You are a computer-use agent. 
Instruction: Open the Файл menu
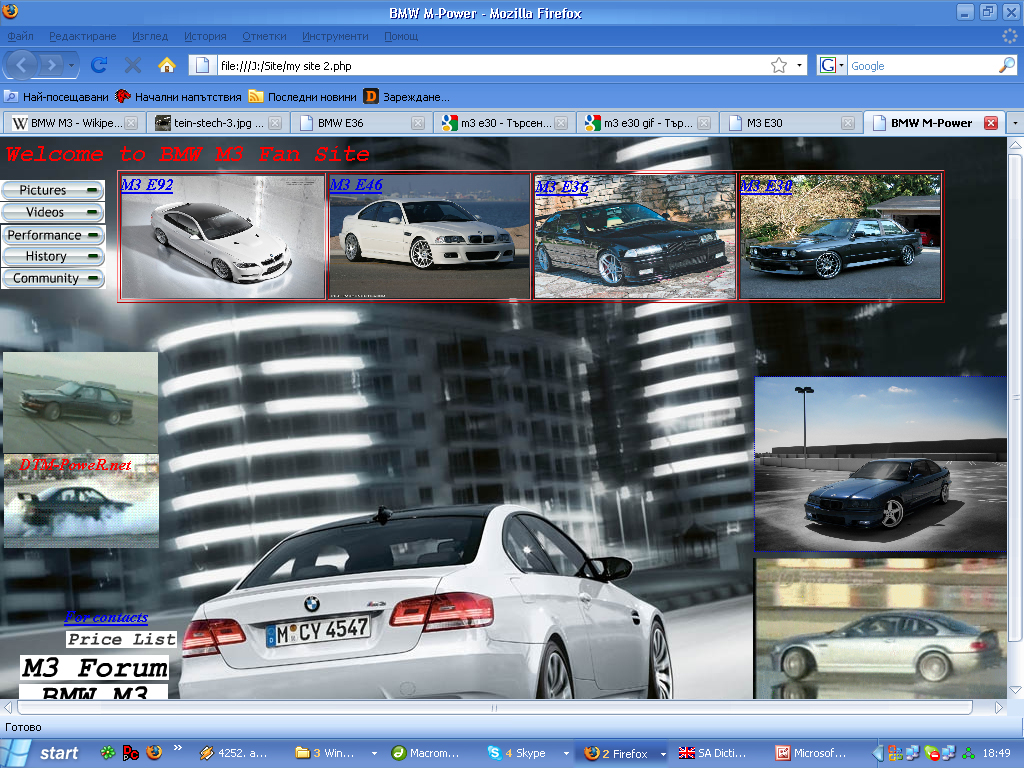(x=20, y=36)
